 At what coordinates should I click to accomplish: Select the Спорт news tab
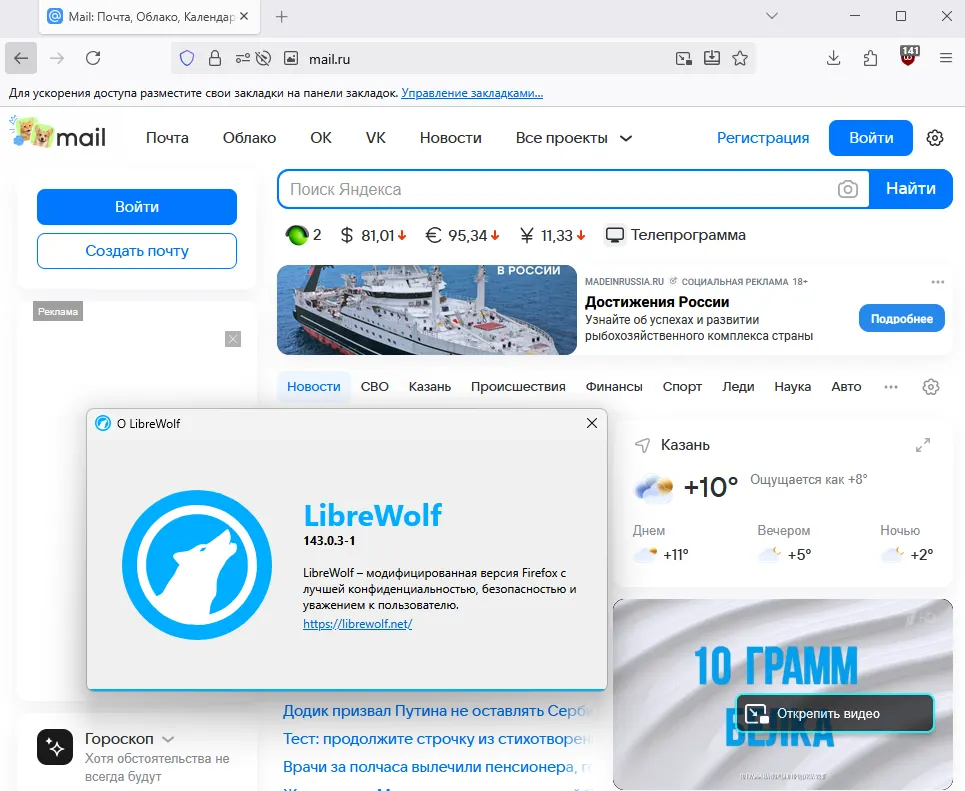click(x=682, y=387)
